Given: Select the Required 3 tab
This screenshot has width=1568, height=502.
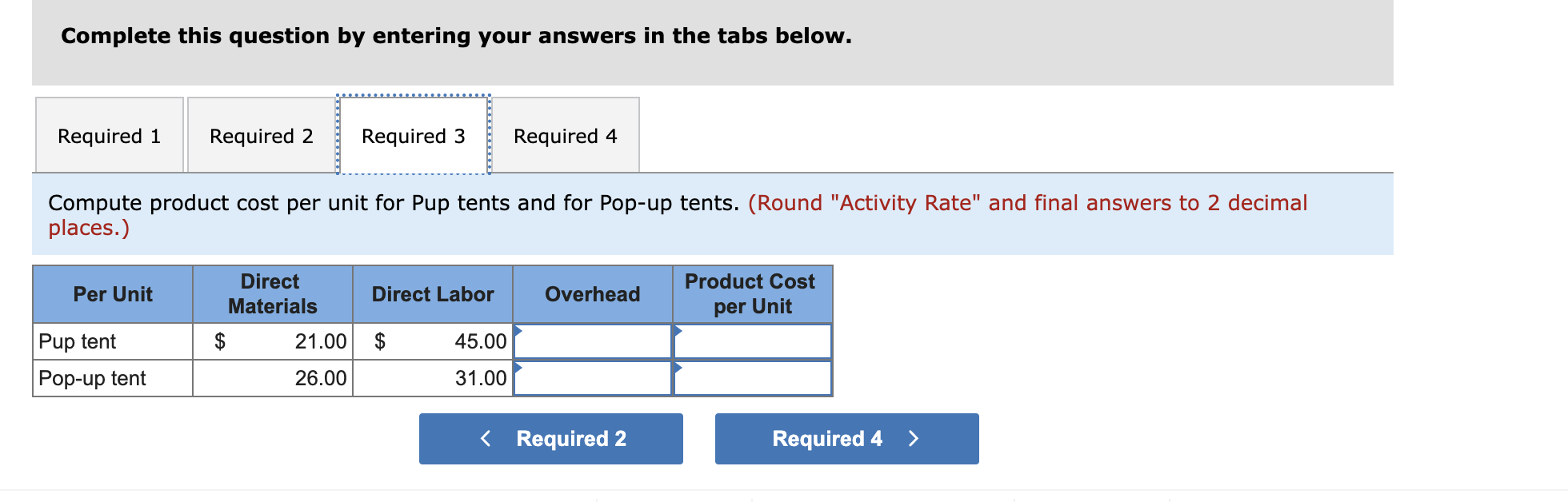Looking at the screenshot, I should click(x=413, y=135).
